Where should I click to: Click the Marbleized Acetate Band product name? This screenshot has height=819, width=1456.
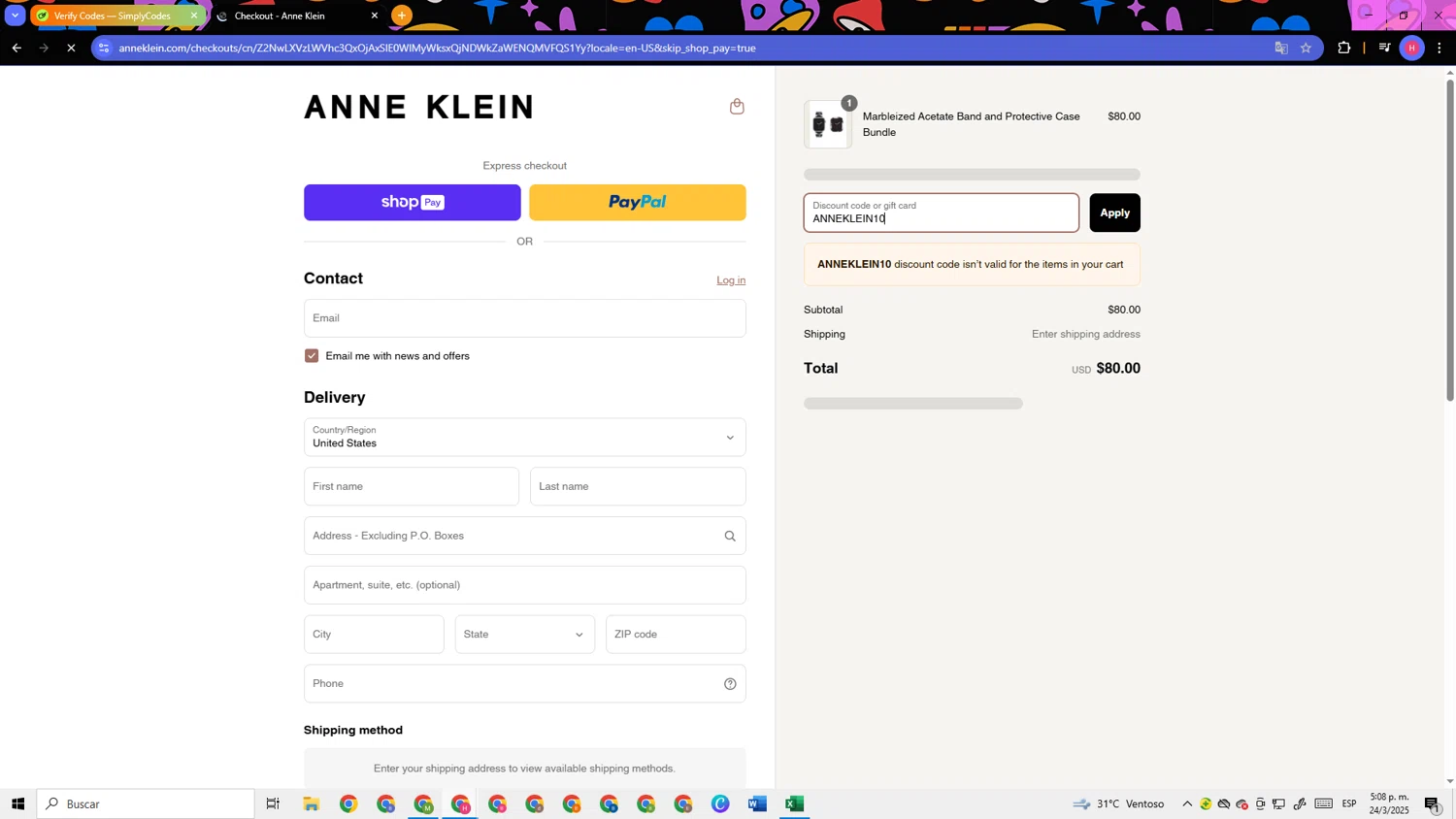coord(971,124)
